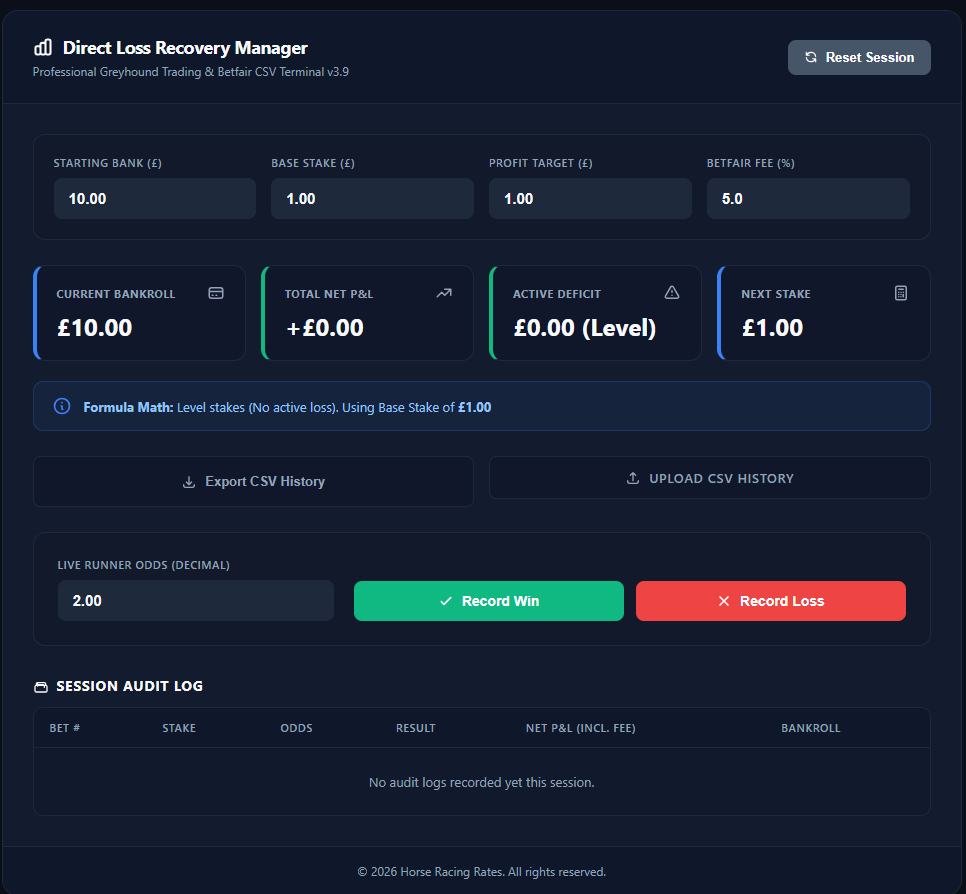Viewport: 966px width, 894px height.
Task: Click the refresh icon in Reset Session
Action: point(811,57)
